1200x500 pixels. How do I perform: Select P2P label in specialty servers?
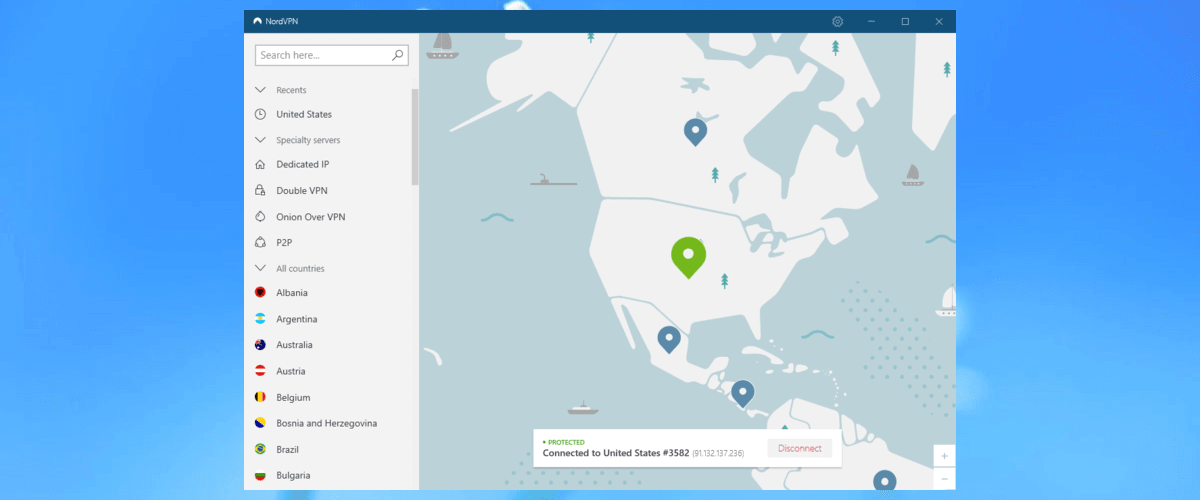[284, 242]
